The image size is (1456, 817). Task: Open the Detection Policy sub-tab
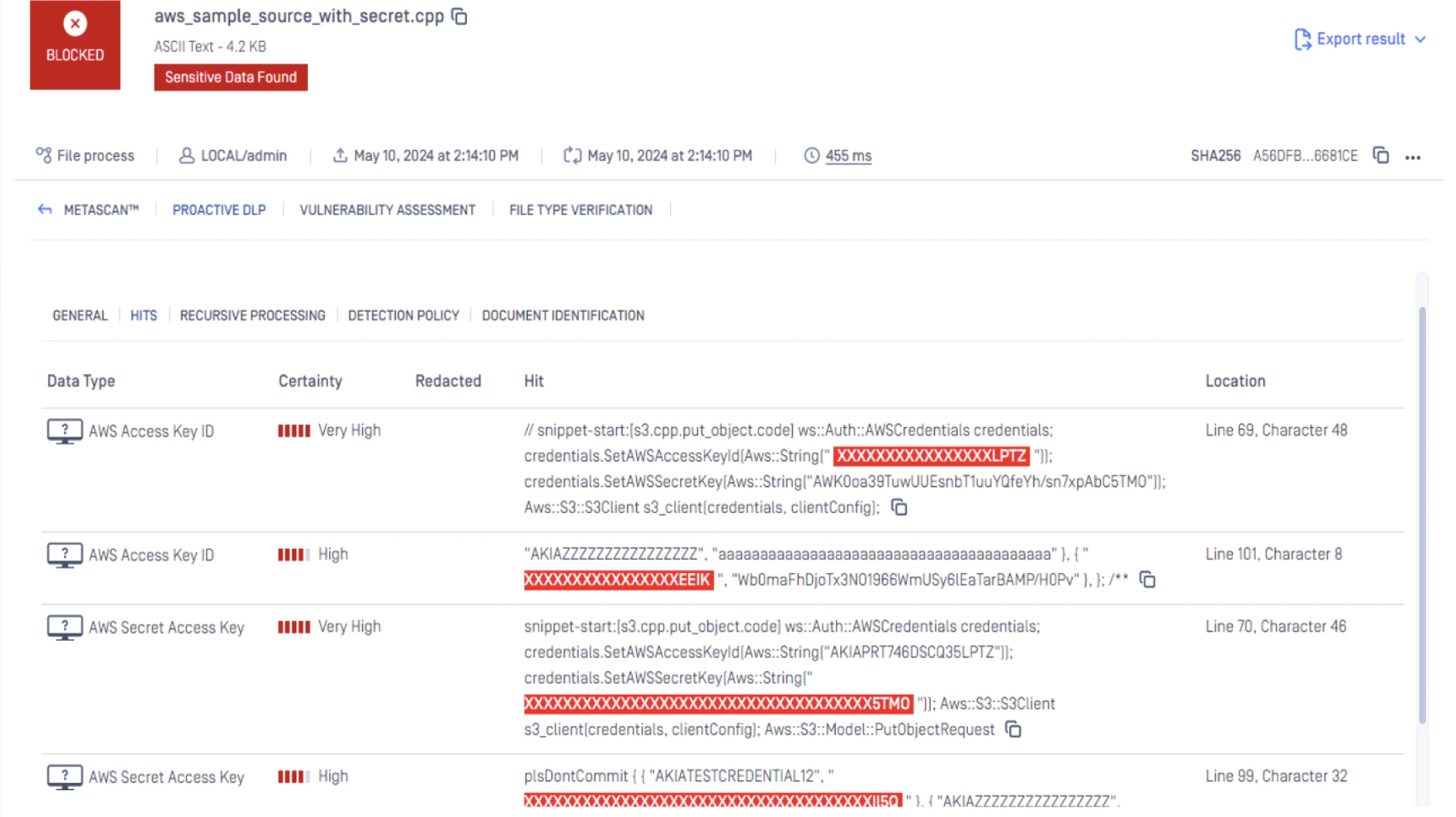[x=403, y=315]
